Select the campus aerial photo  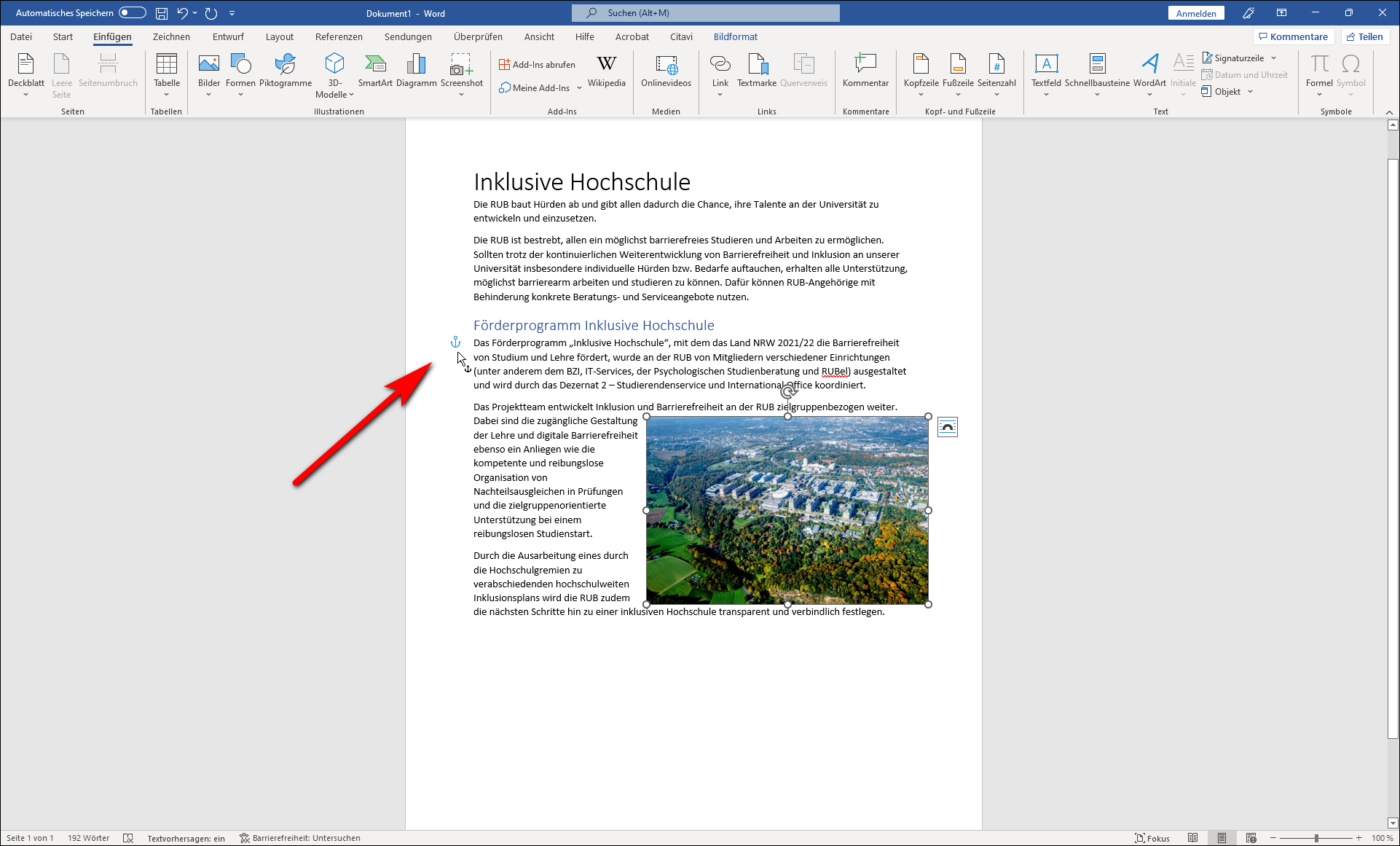[x=787, y=510]
